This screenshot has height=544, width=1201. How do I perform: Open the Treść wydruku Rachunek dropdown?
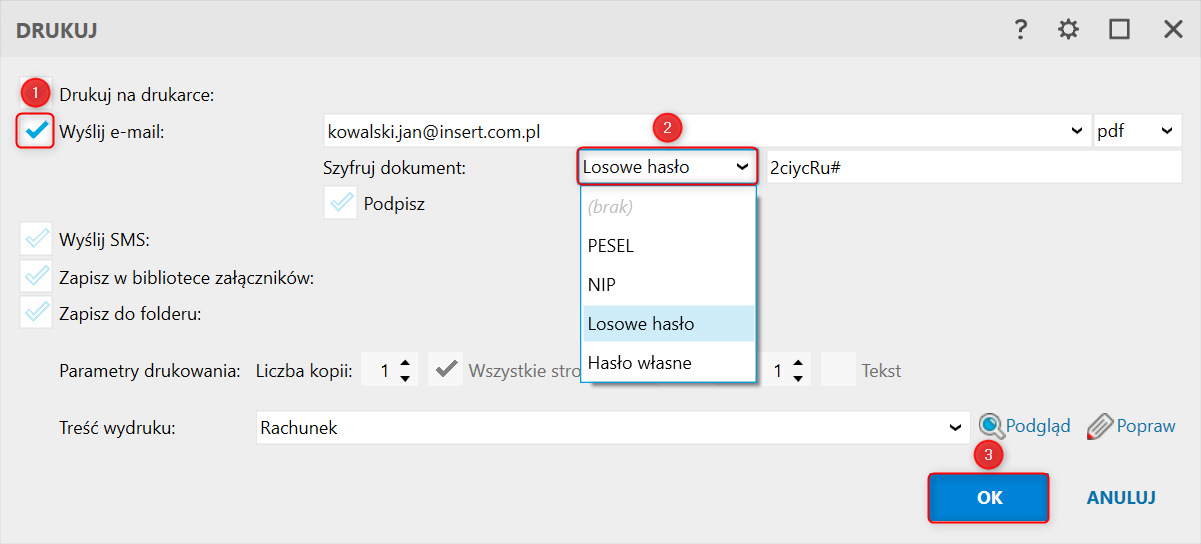point(953,428)
